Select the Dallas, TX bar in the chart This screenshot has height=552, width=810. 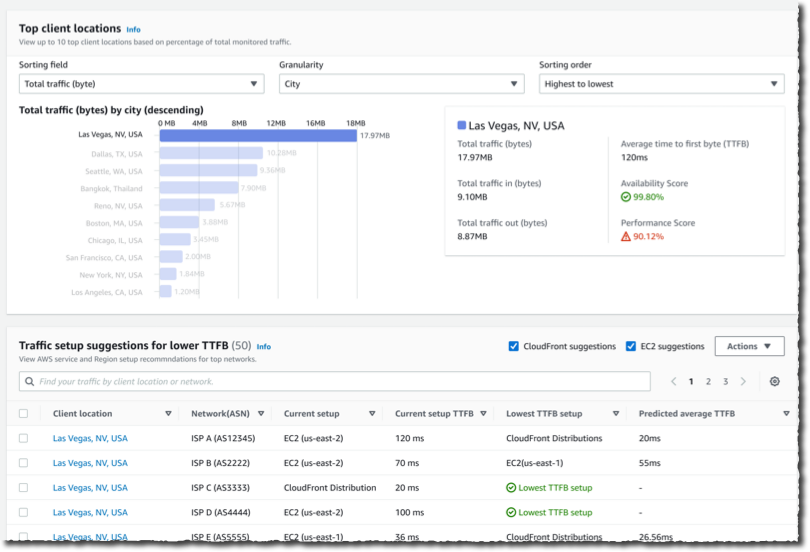pos(211,153)
